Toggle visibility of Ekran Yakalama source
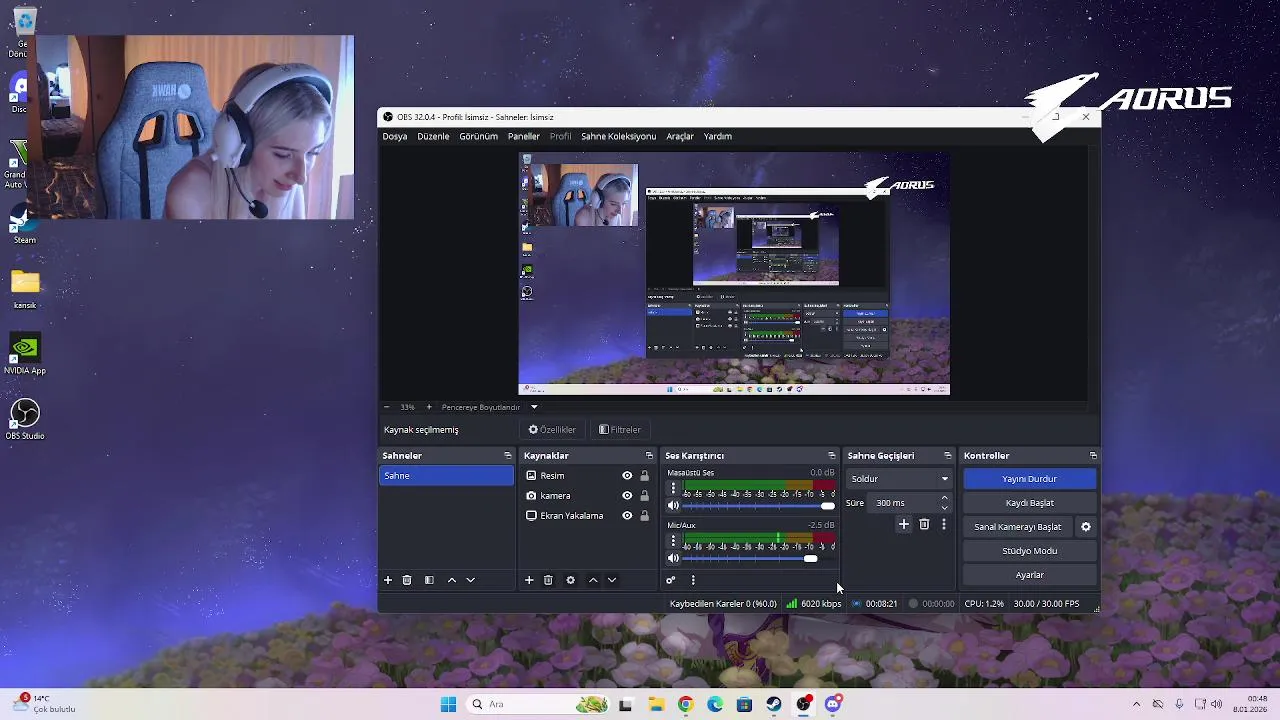This screenshot has width=1280, height=720. (627, 516)
